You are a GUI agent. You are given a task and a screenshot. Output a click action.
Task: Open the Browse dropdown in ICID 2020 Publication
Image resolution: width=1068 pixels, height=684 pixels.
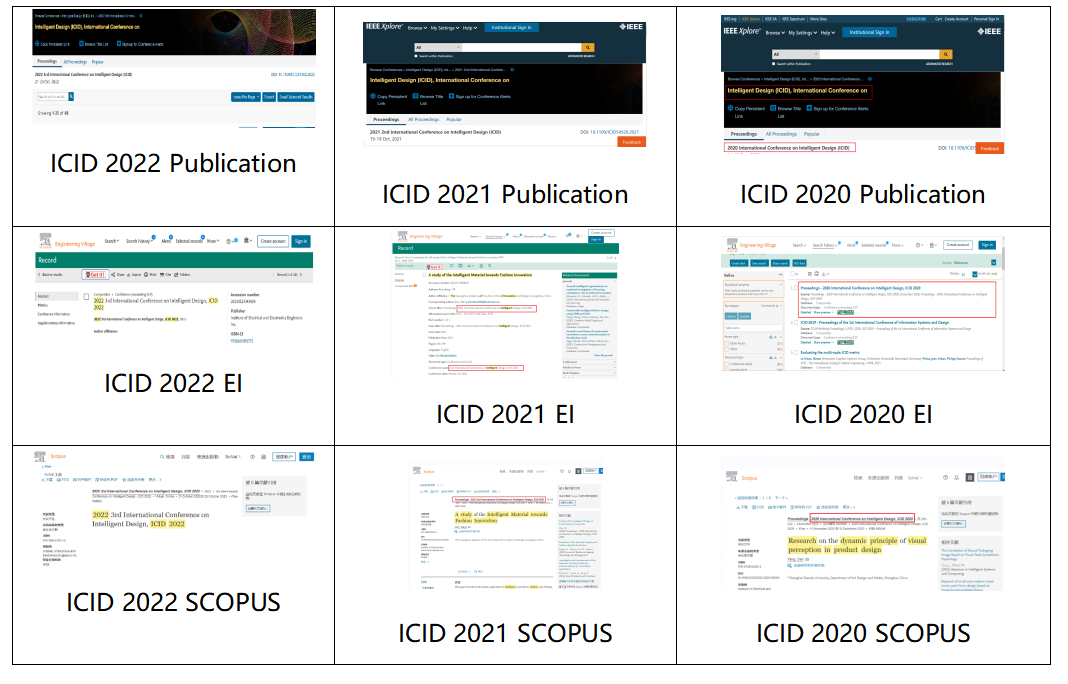[x=775, y=33]
